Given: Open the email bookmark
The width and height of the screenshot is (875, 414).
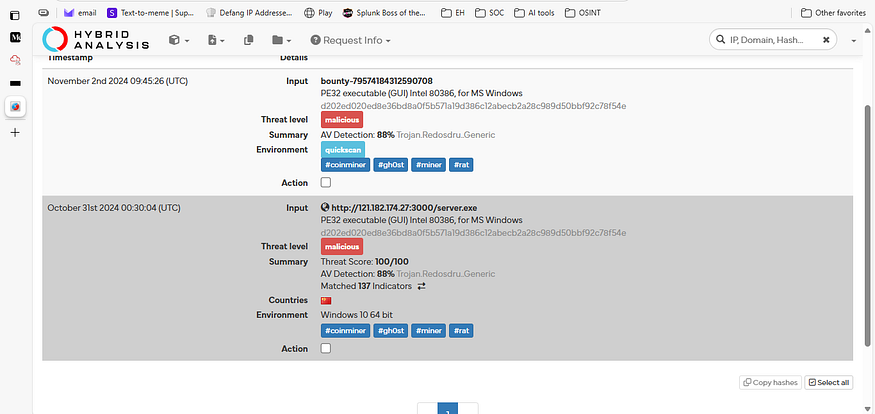Looking at the screenshot, I should [80, 12].
